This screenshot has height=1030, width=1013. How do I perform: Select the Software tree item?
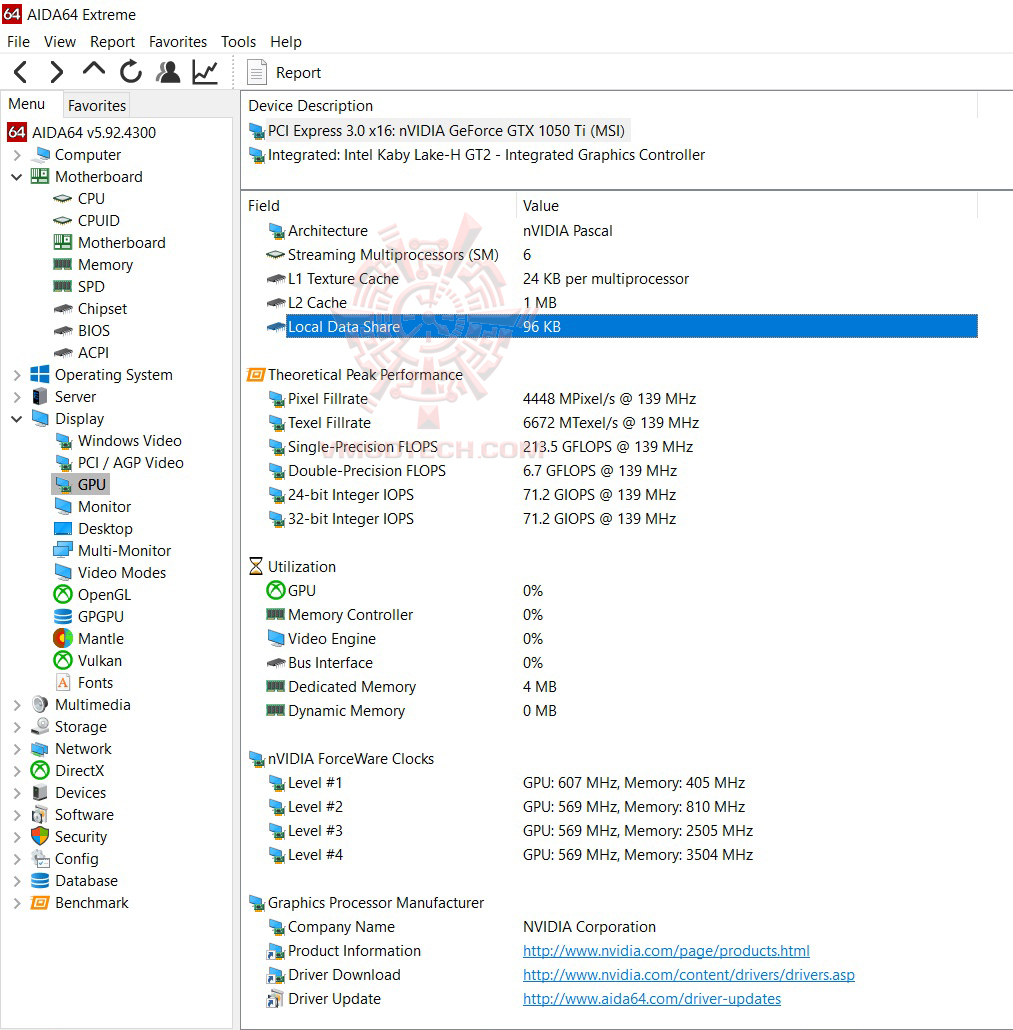[x=73, y=815]
